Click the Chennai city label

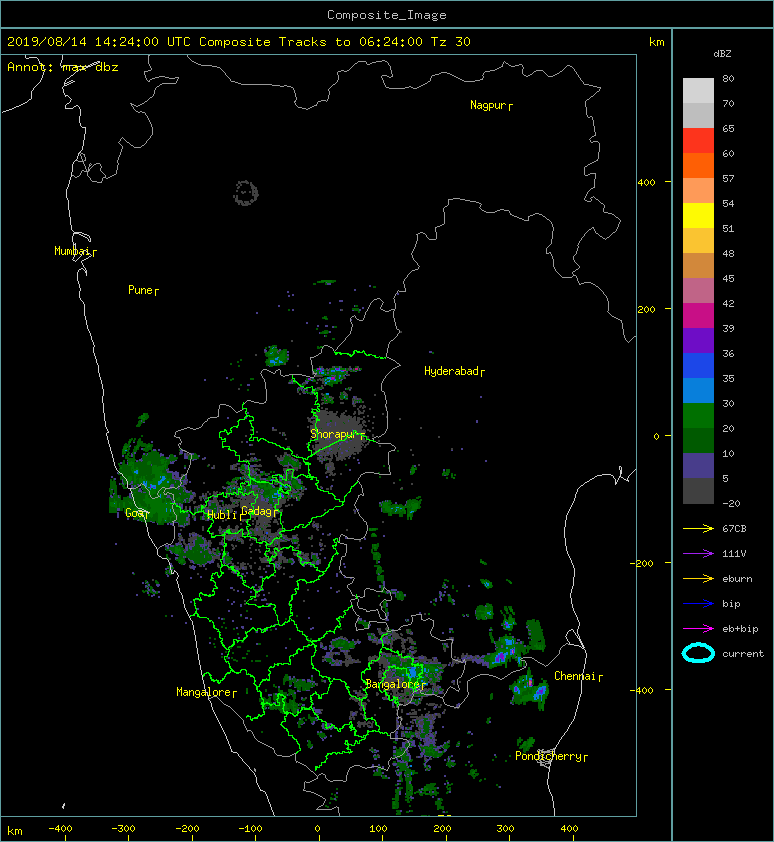click(x=578, y=676)
